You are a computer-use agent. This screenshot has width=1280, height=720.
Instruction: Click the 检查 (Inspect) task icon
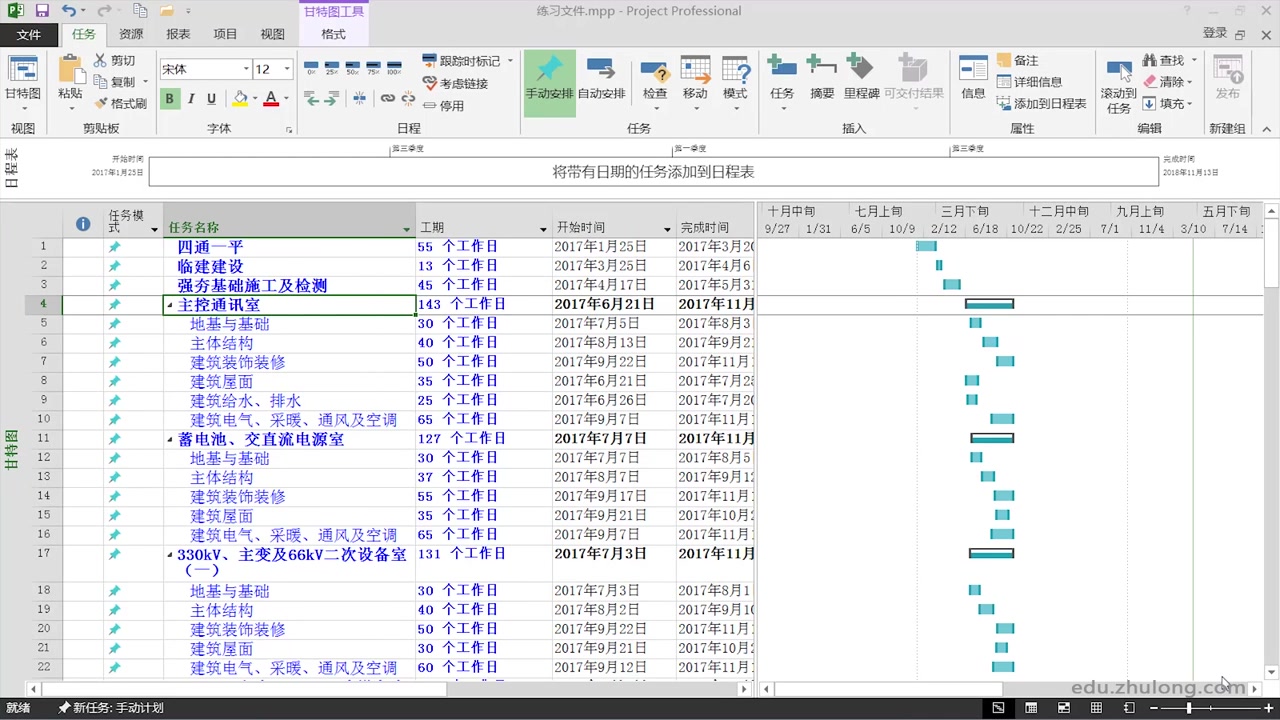[x=653, y=80]
